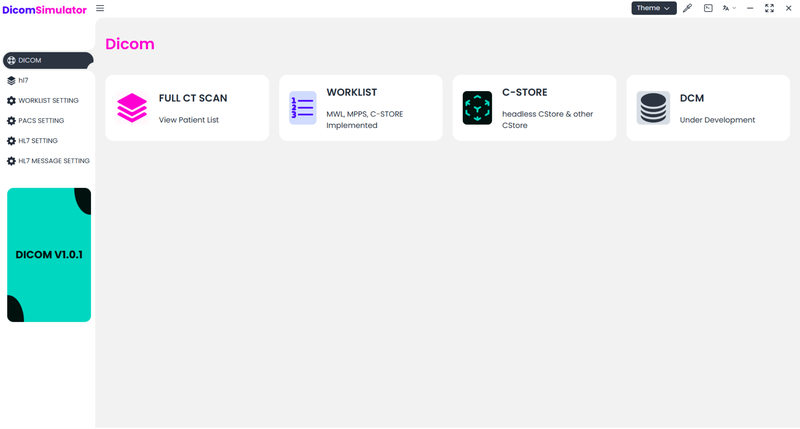
Task: Click the gear icon beside WORKLIST SETTING
Action: click(11, 100)
